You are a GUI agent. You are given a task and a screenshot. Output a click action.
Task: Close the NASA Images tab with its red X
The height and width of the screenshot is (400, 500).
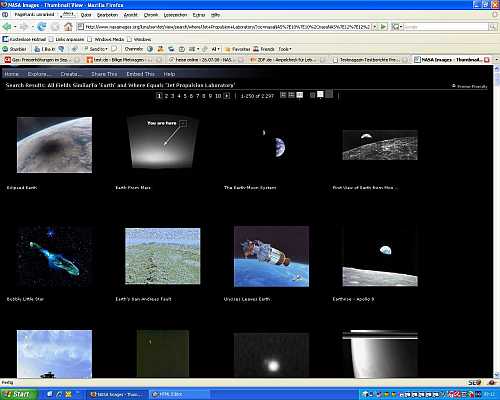coord(487,60)
